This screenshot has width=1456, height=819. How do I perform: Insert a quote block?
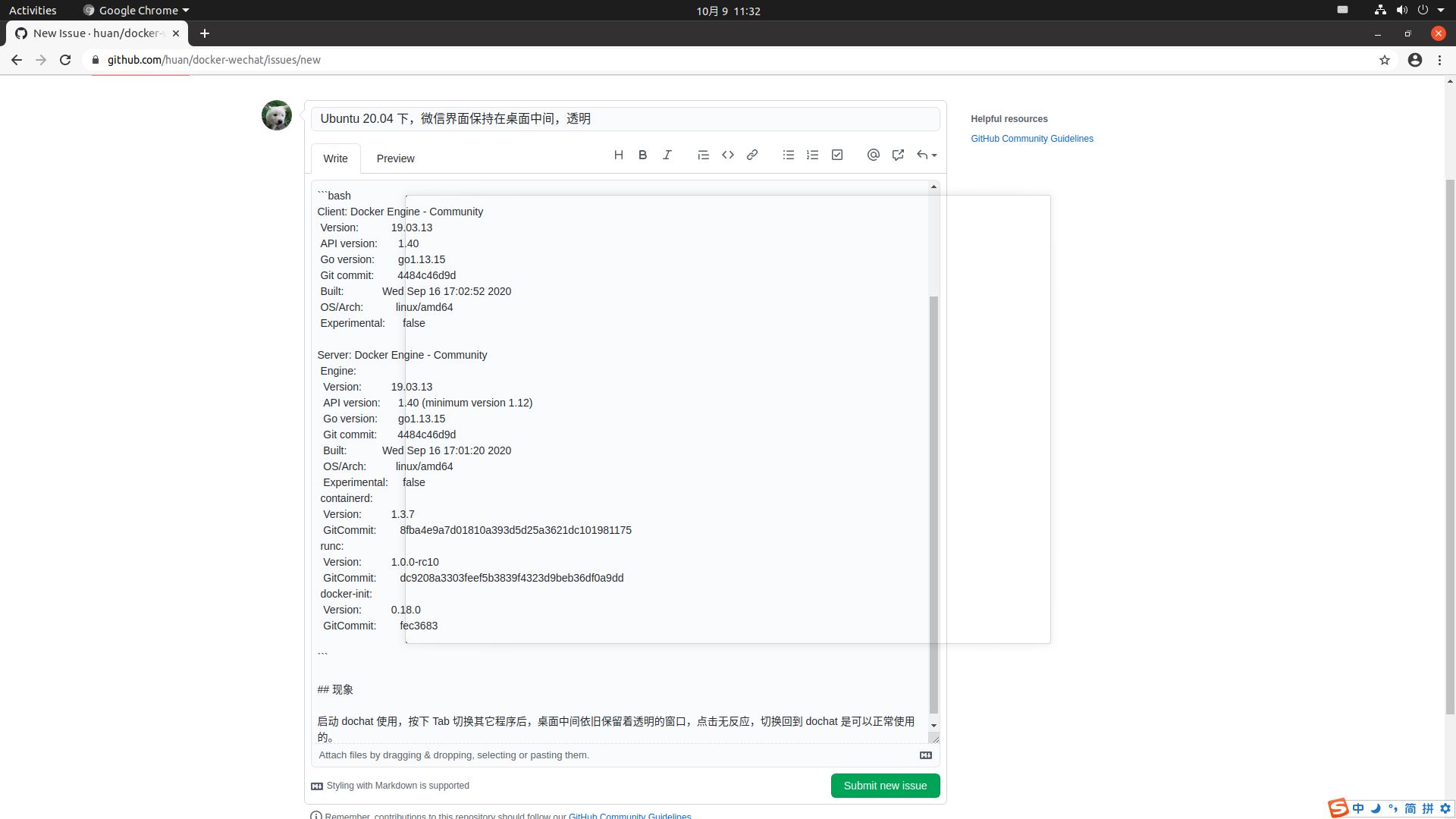point(703,155)
